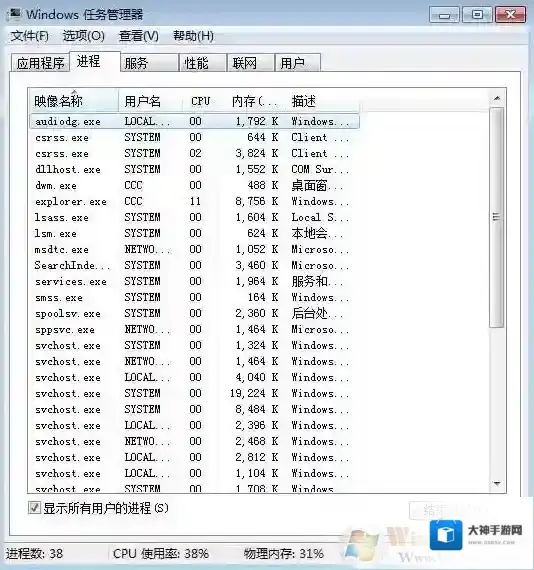Image resolution: width=534 pixels, height=570 pixels.
Task: Click the CPU value 11 cell
Action: [x=195, y=201]
